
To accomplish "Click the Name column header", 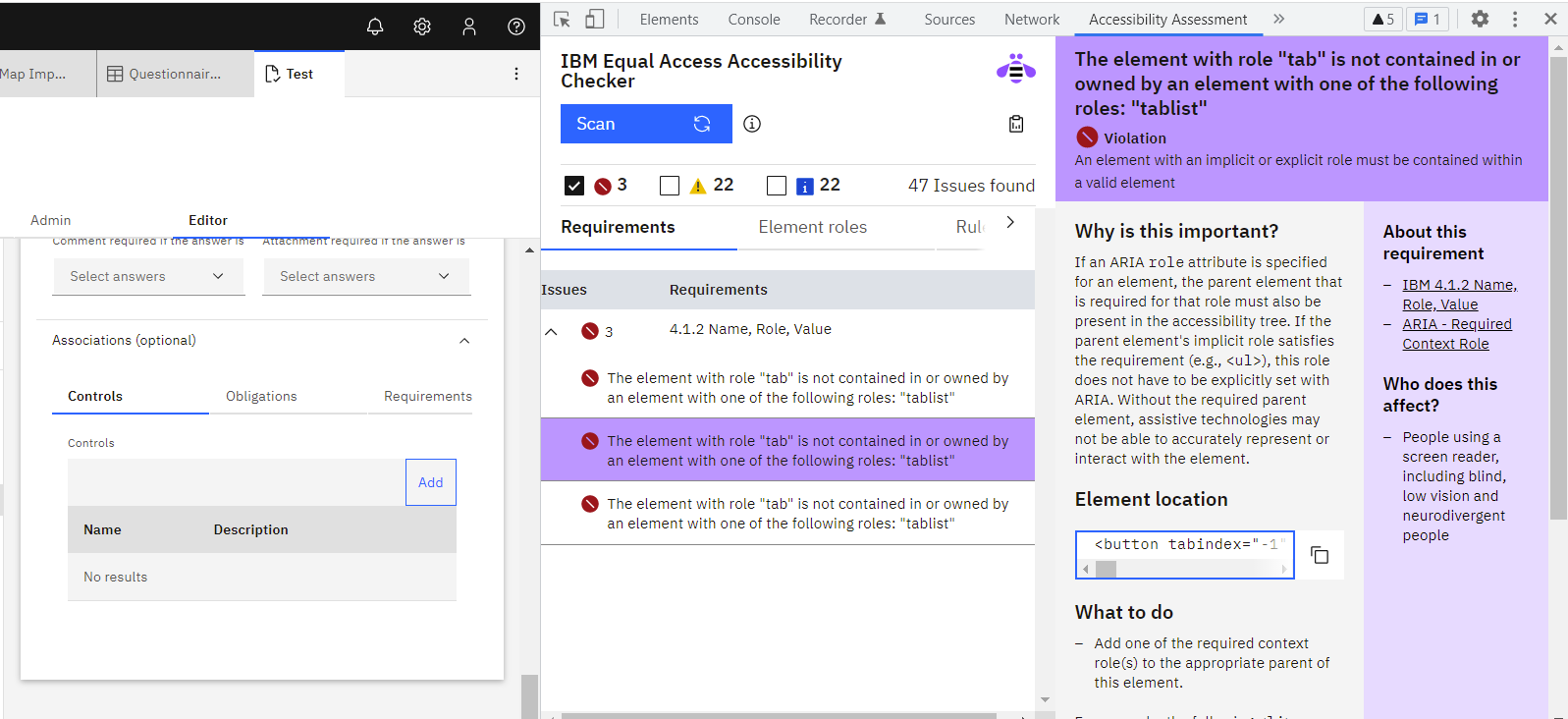I will (x=102, y=529).
